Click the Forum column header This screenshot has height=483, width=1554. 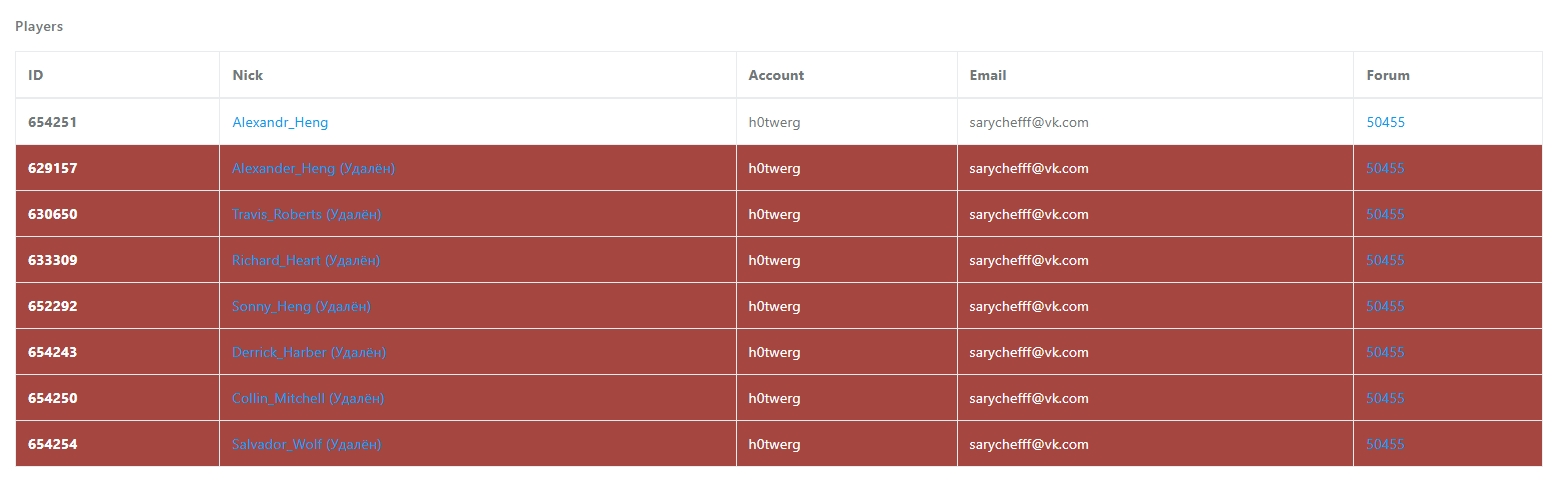[1388, 75]
